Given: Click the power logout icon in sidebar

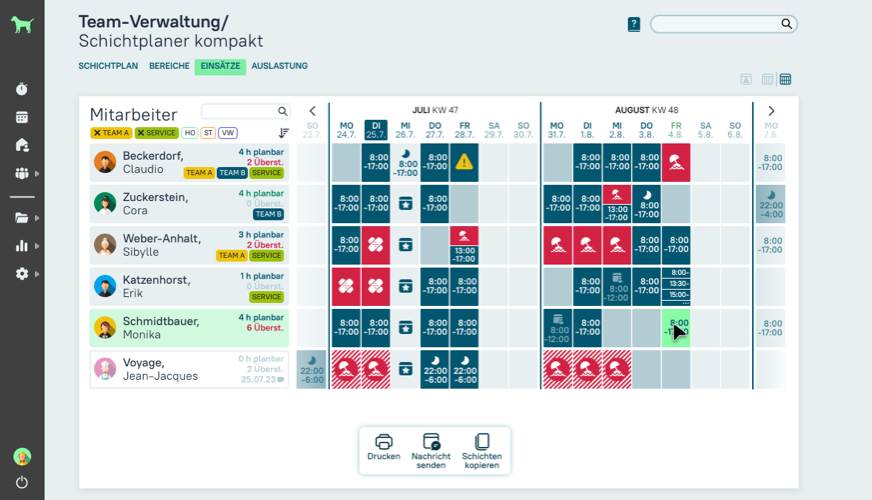Looking at the screenshot, I should pos(22,482).
